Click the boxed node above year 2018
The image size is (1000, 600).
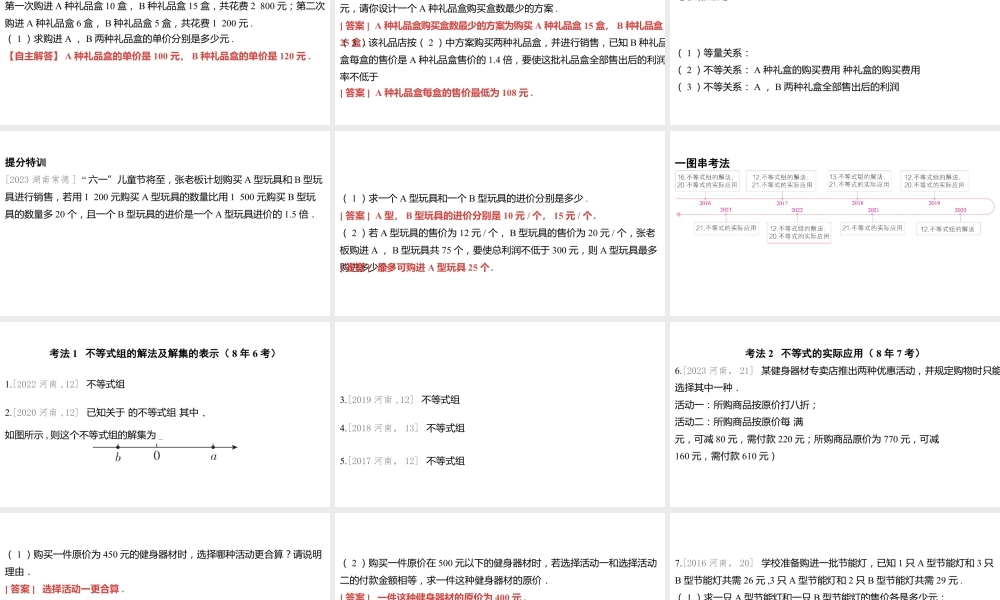(858, 180)
